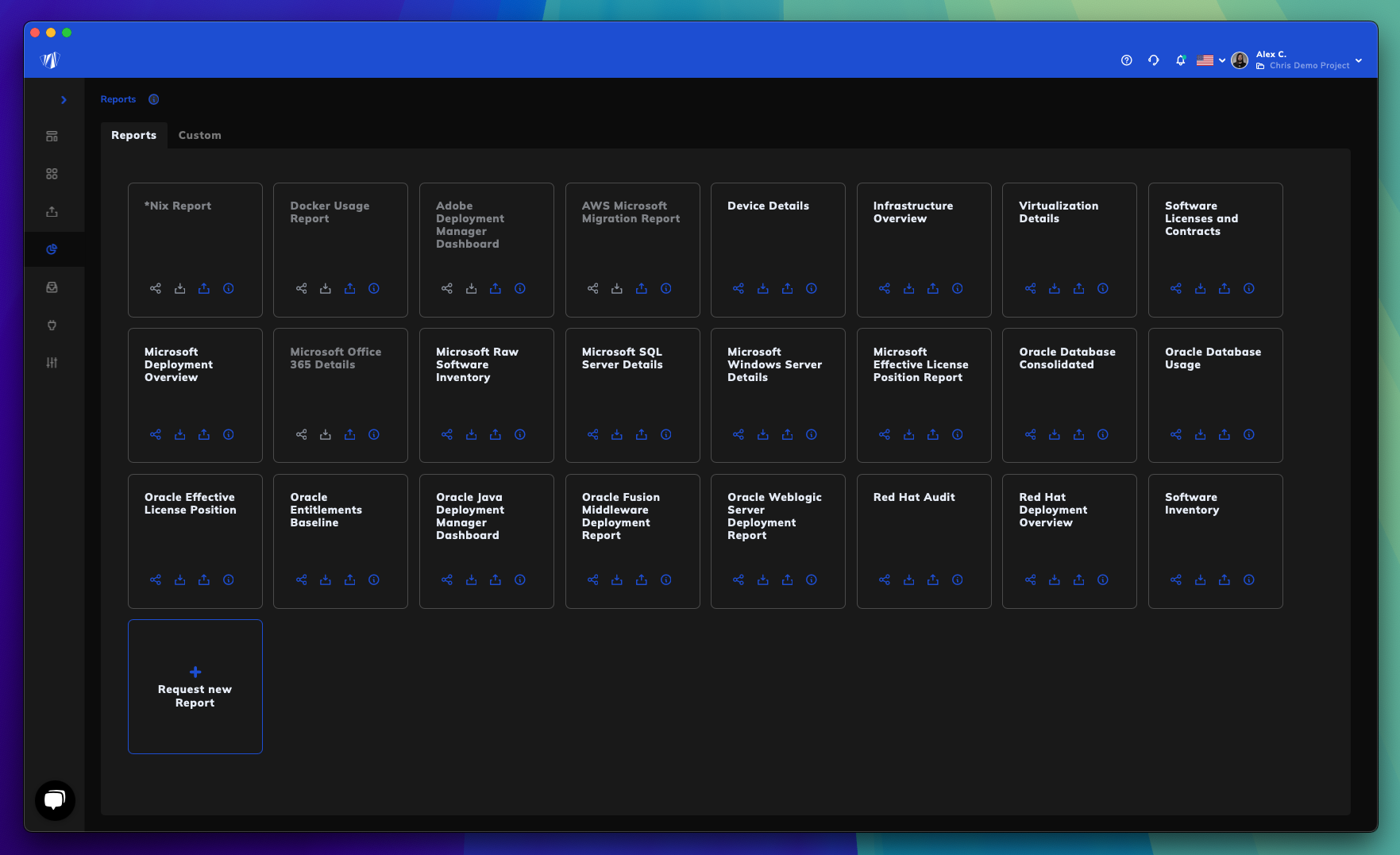Screen dimensions: 1400x855
Task: Click the Request new Report card
Action: 195,687
